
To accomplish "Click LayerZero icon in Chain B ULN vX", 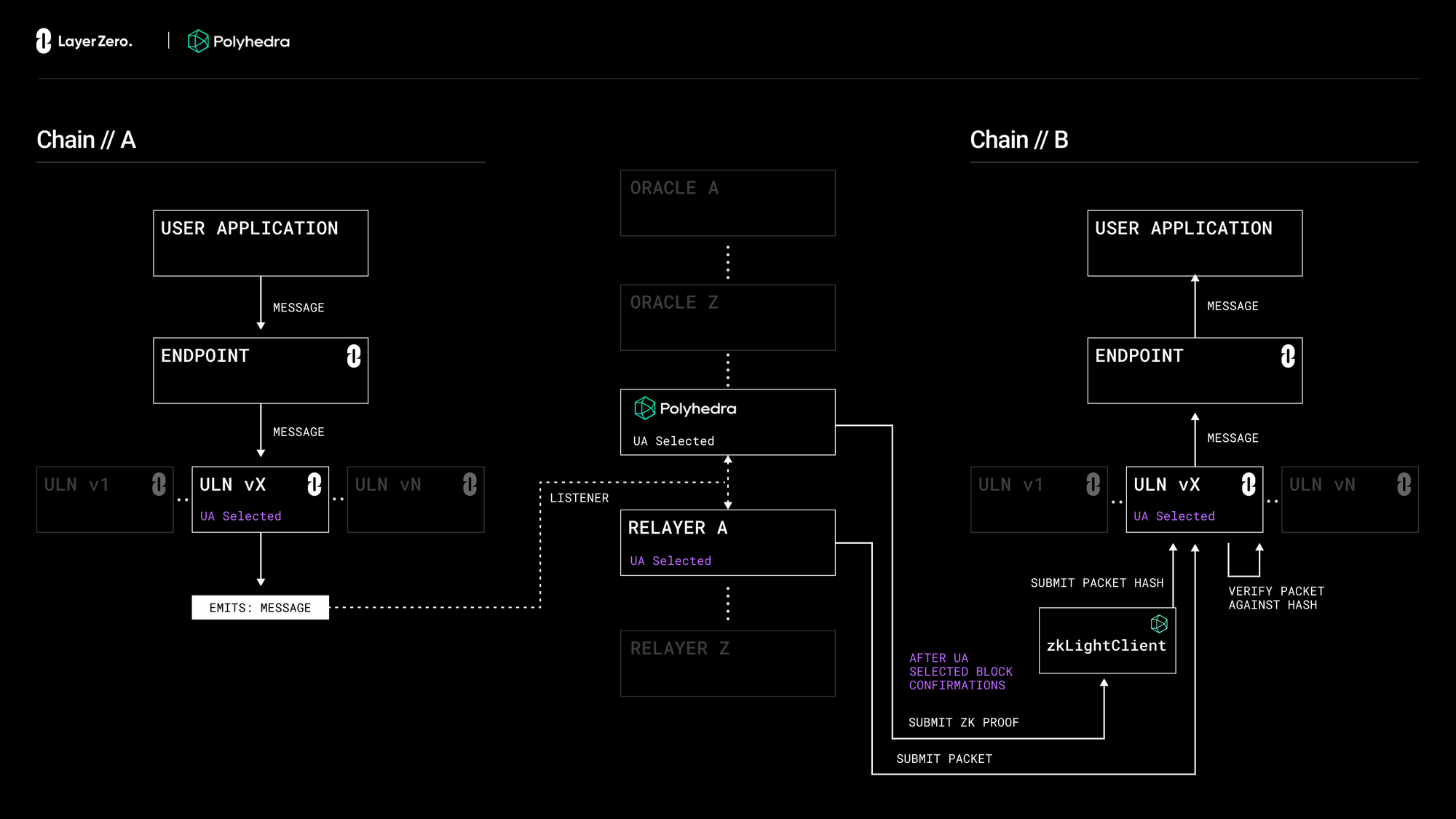I will coord(1249,485).
